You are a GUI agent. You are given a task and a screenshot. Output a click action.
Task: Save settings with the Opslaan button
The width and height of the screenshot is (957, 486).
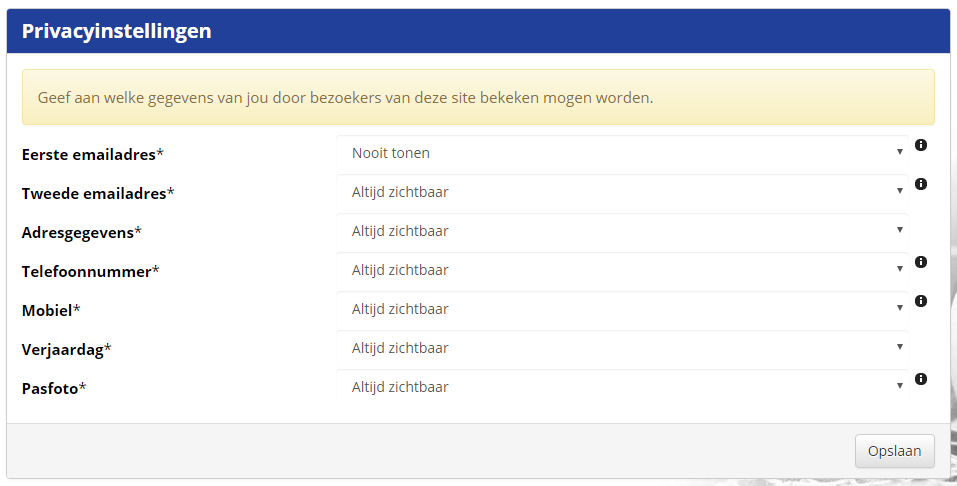coord(894,451)
